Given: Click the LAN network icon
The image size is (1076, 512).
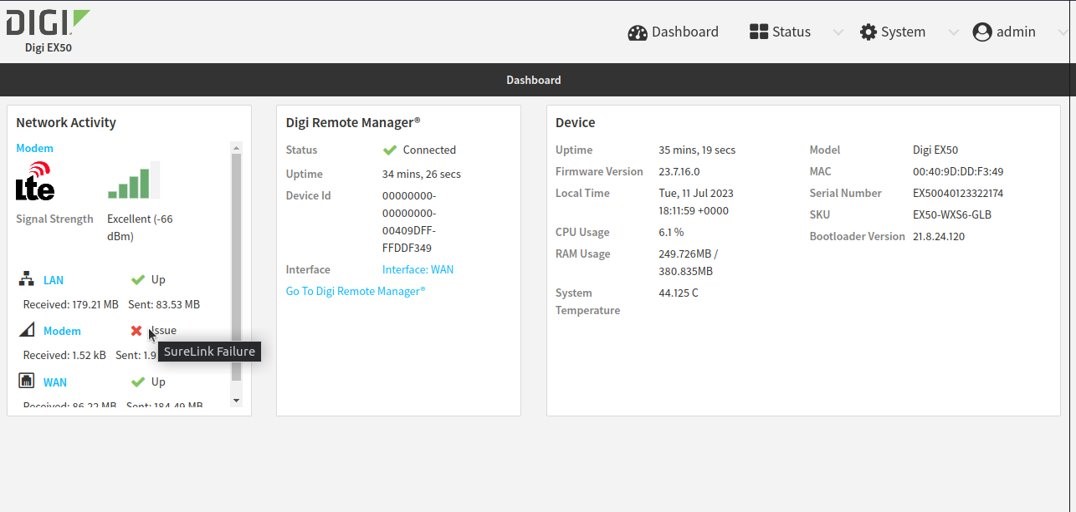Looking at the screenshot, I should point(26,279).
